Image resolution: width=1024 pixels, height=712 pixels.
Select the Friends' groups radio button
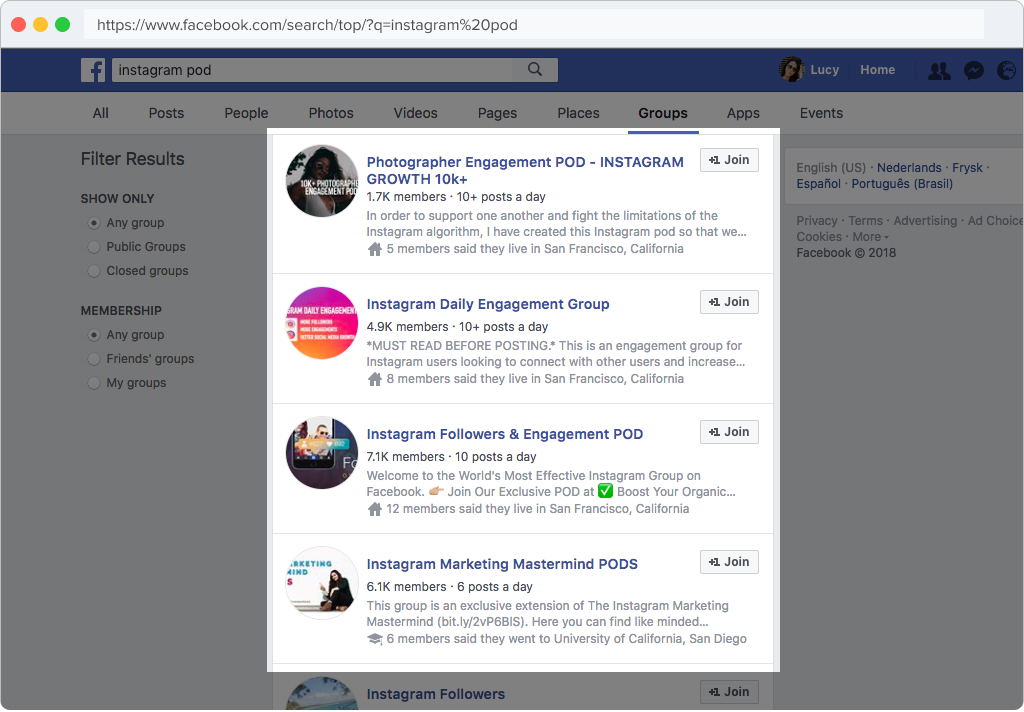(x=94, y=359)
